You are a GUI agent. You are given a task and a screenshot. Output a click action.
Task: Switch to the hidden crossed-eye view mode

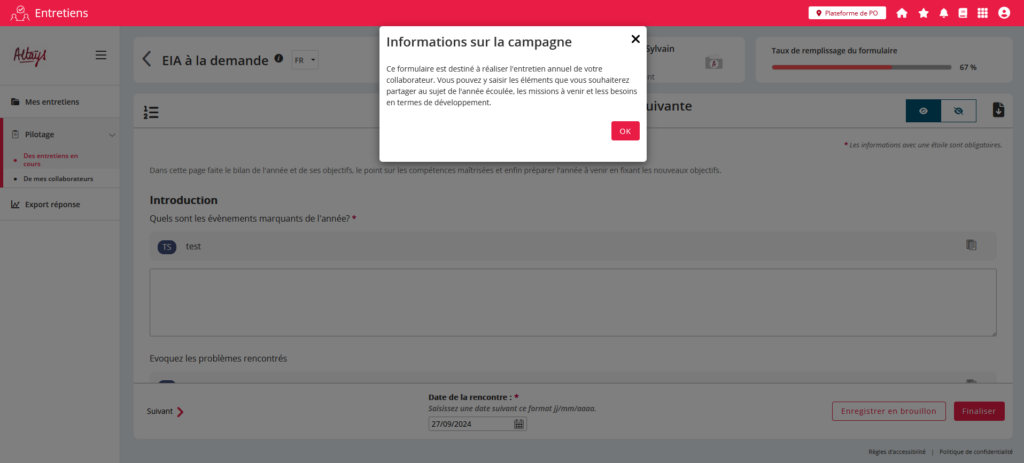[958, 111]
